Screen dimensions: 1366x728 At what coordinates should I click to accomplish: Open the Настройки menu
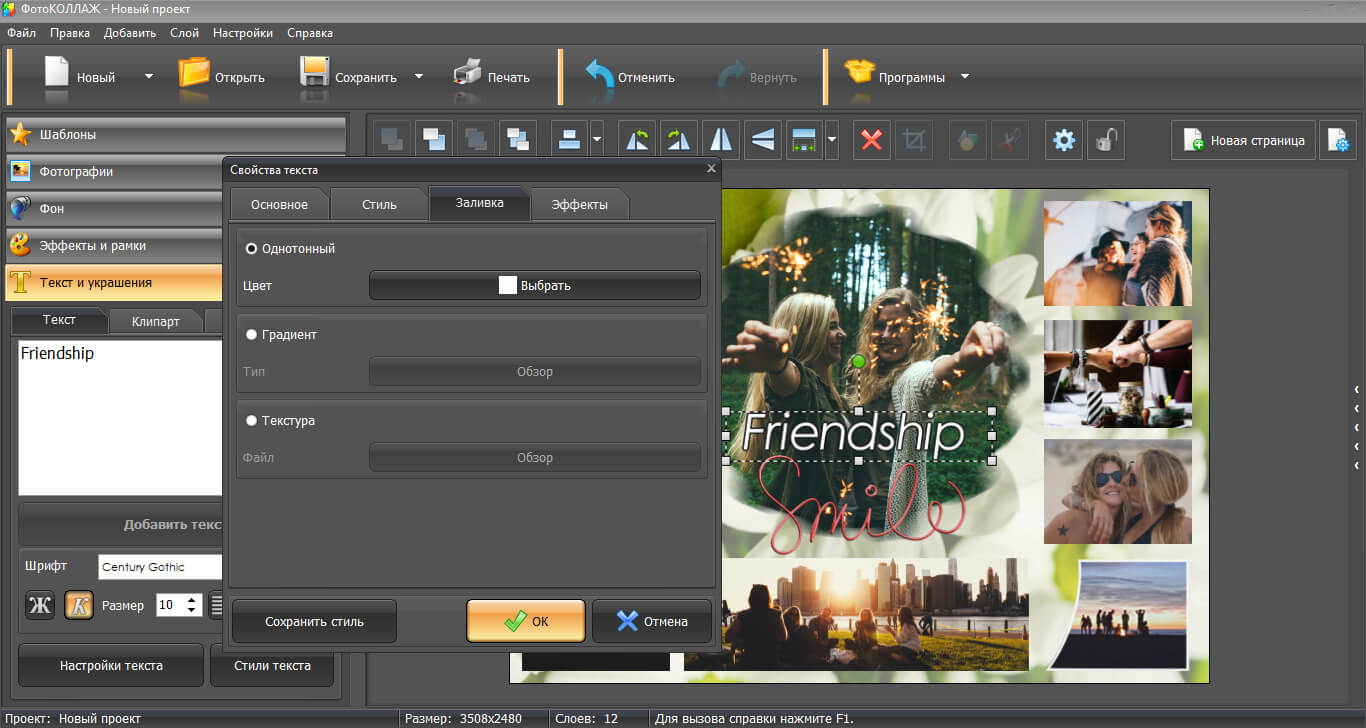tap(243, 33)
